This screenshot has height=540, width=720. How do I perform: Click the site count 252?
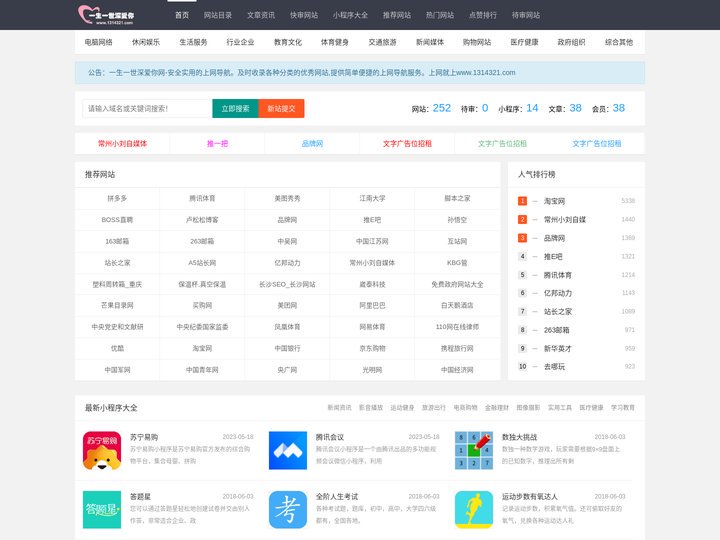[442, 108]
